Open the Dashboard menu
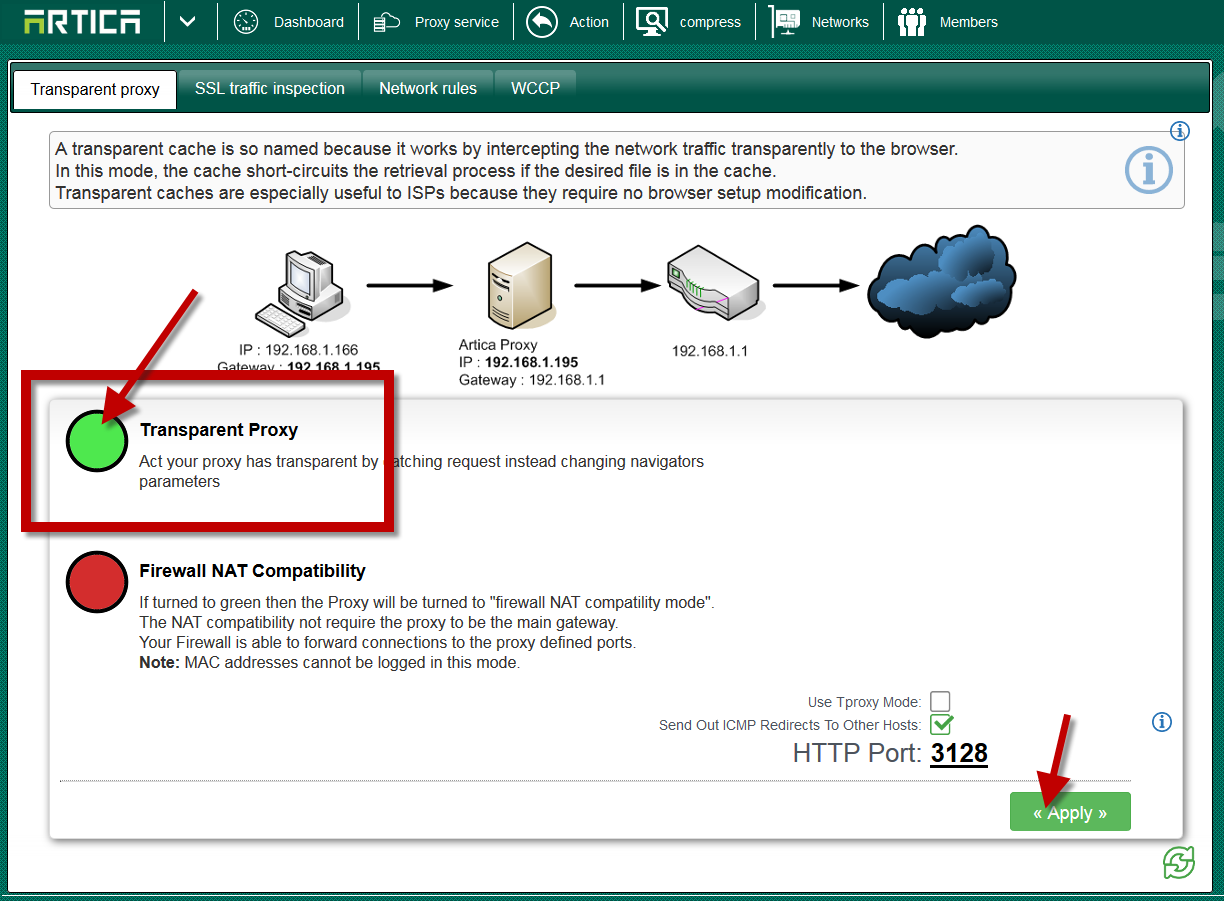The width and height of the screenshot is (1224, 901). (309, 22)
